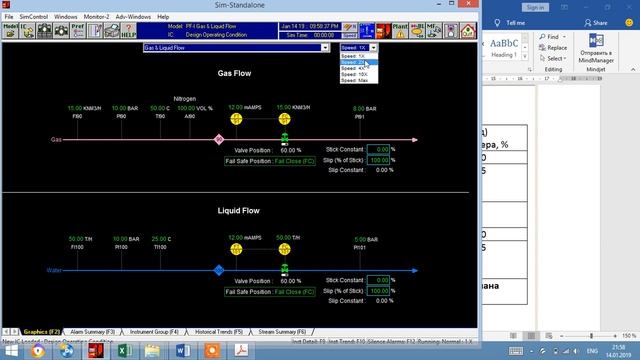Image resolution: width=640 pixels, height=360 pixels.
Task: Click the document with pencil icon
Action: [x=95, y=31]
